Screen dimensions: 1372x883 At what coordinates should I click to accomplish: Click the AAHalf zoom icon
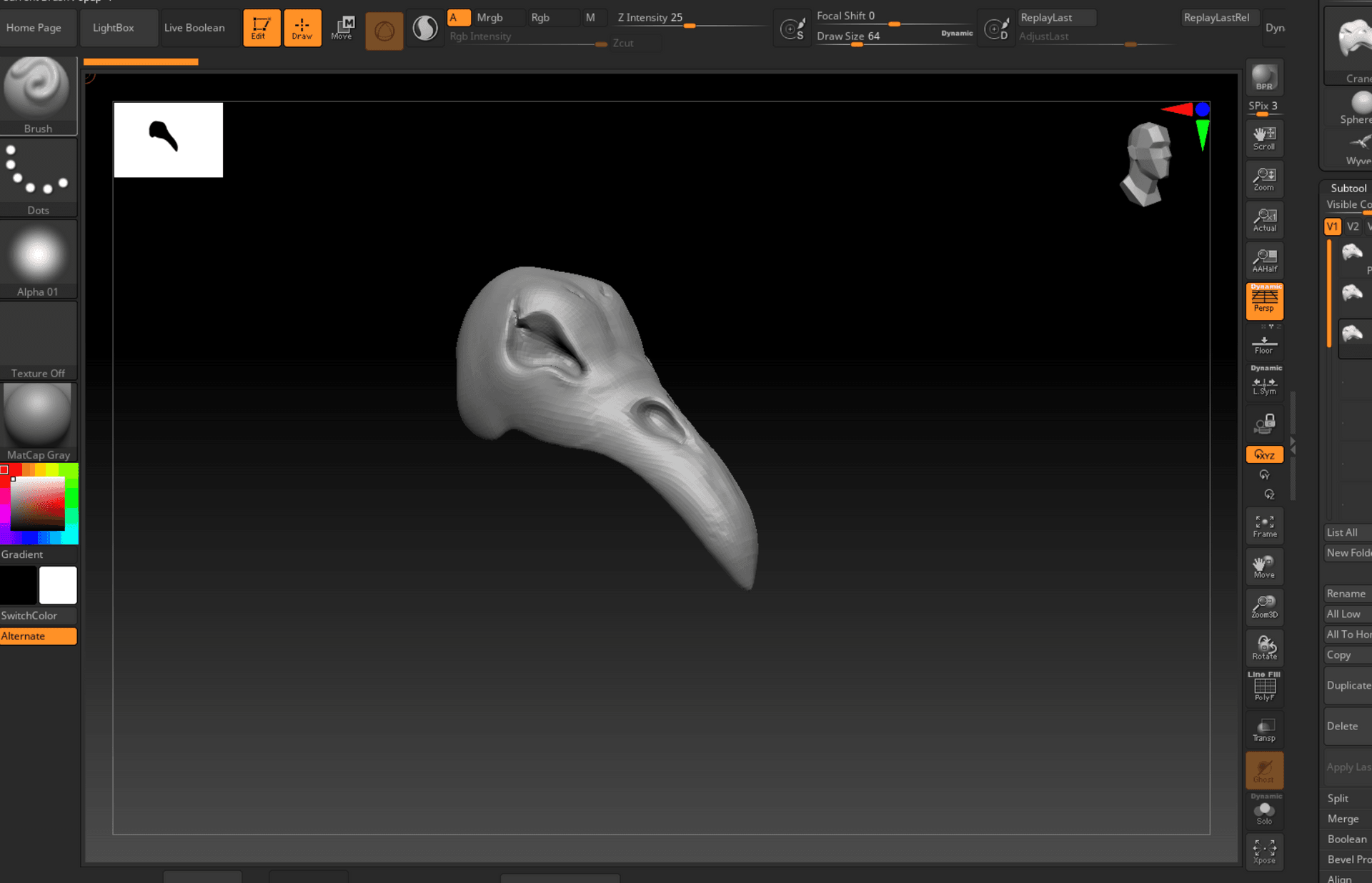pyautogui.click(x=1263, y=261)
